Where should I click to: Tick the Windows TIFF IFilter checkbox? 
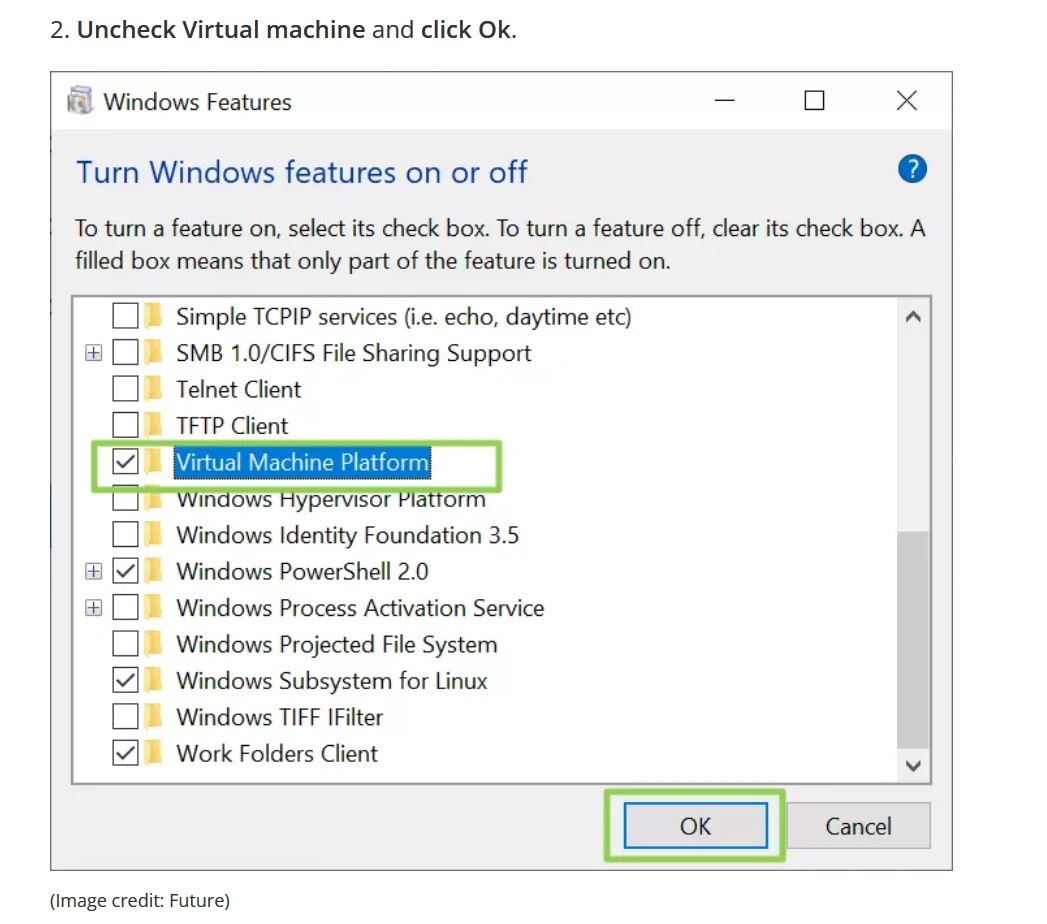pyautogui.click(x=126, y=717)
